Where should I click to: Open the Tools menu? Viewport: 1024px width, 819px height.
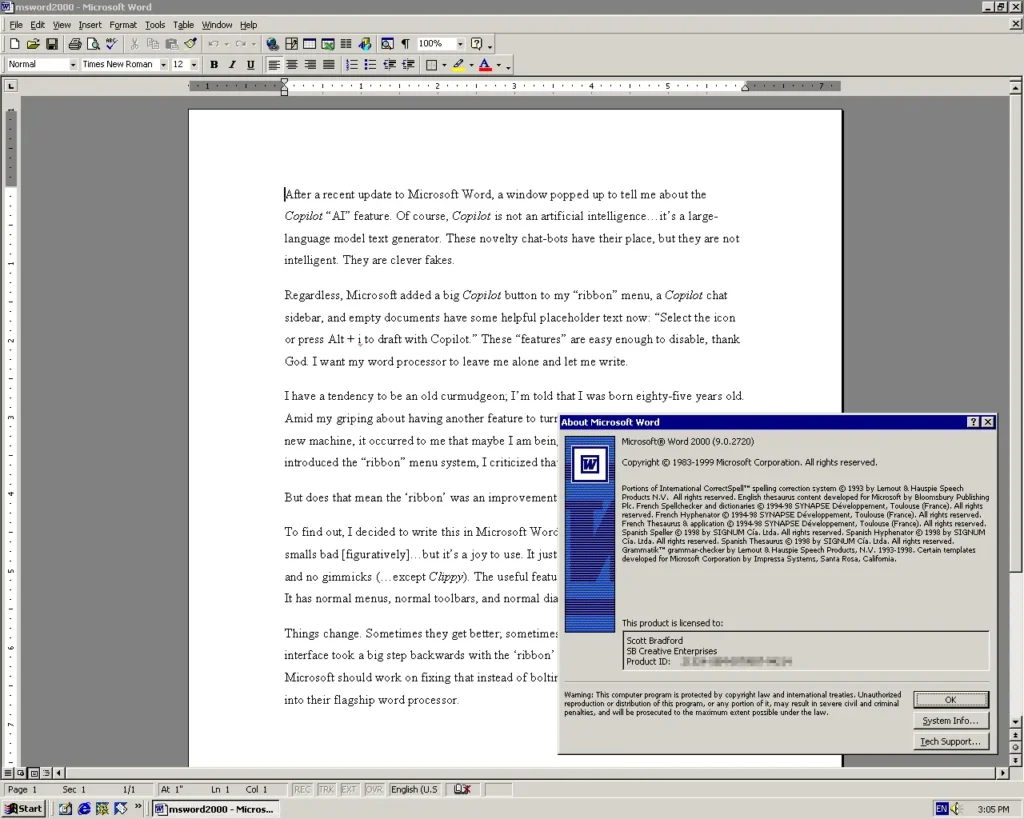155,25
